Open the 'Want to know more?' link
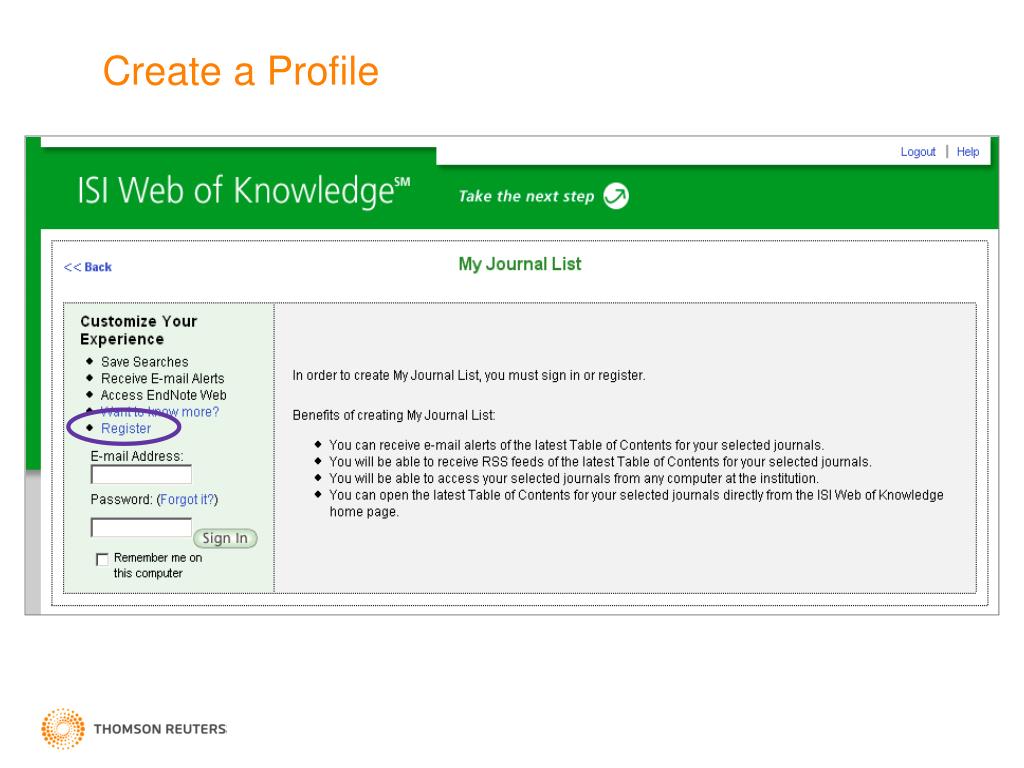This screenshot has width=1024, height=768. pyautogui.click(x=160, y=412)
